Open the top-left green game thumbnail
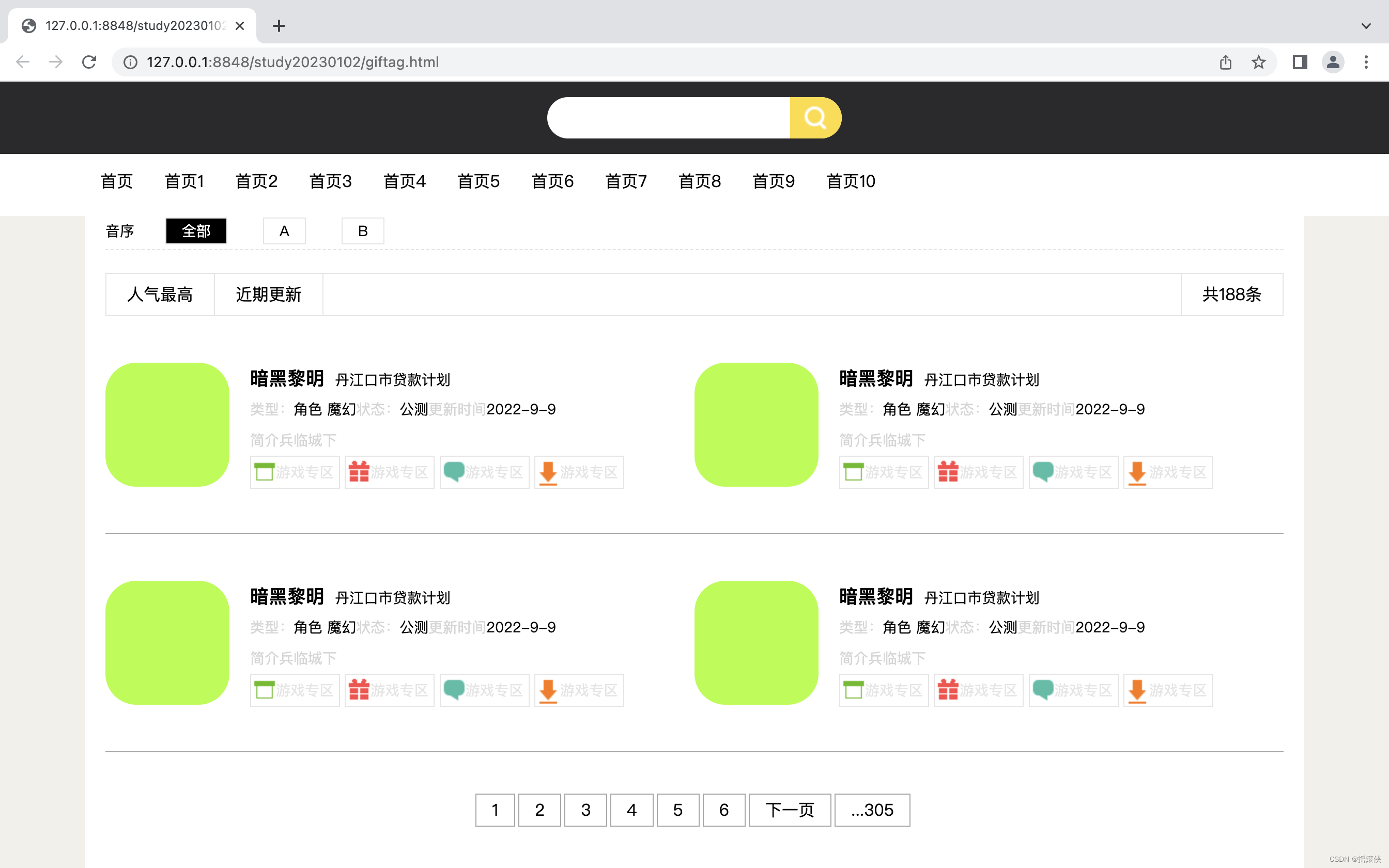This screenshot has width=1389, height=868. pyautogui.click(x=167, y=425)
